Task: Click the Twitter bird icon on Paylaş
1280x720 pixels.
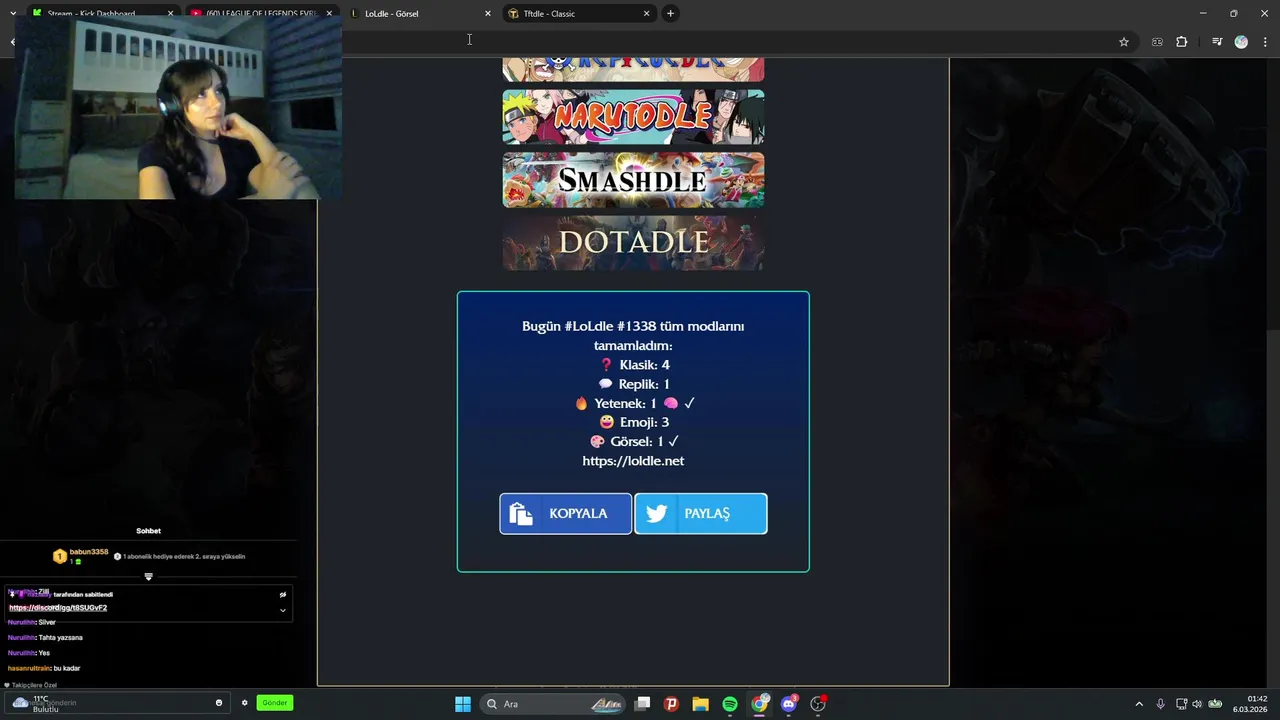Action: tap(656, 514)
